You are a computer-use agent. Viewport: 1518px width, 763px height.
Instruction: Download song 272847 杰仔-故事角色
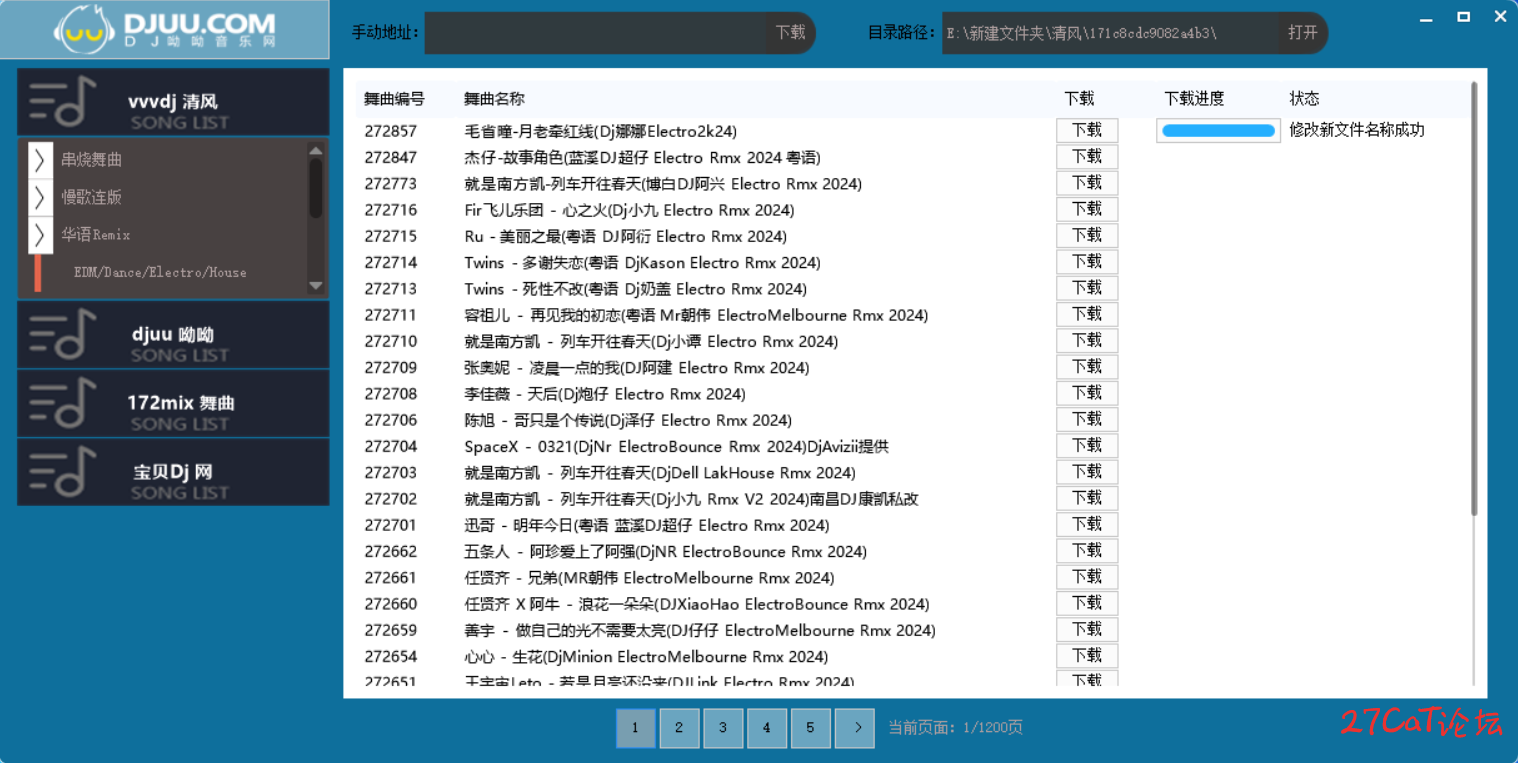1087,157
